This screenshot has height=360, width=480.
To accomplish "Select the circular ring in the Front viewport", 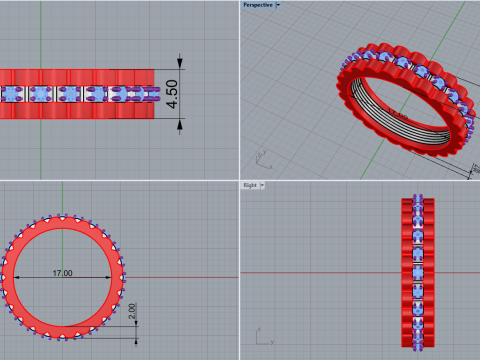I will click(x=63, y=277).
